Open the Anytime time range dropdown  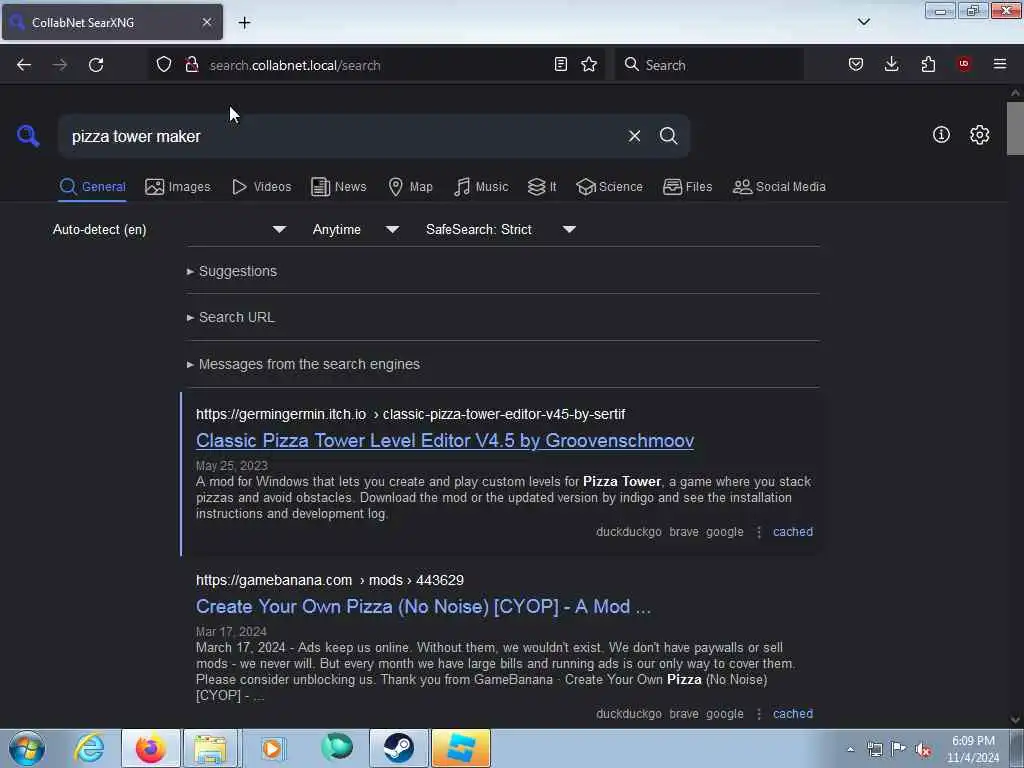click(355, 229)
